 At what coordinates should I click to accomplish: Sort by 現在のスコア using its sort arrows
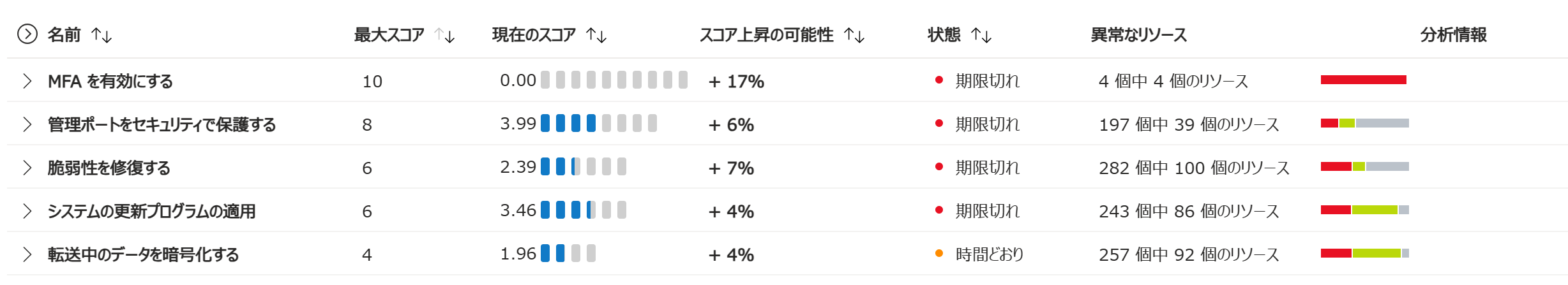596,35
